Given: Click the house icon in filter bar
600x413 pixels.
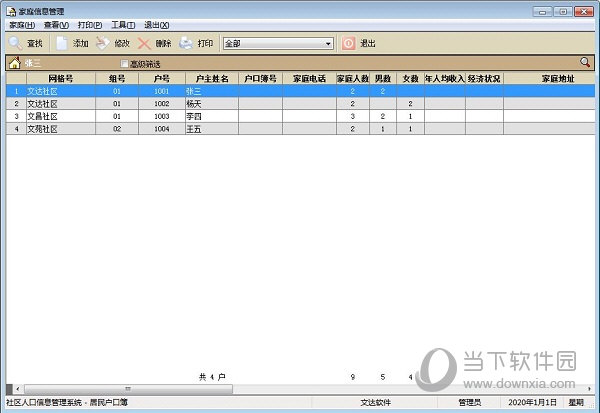Looking at the screenshot, I should (x=15, y=63).
